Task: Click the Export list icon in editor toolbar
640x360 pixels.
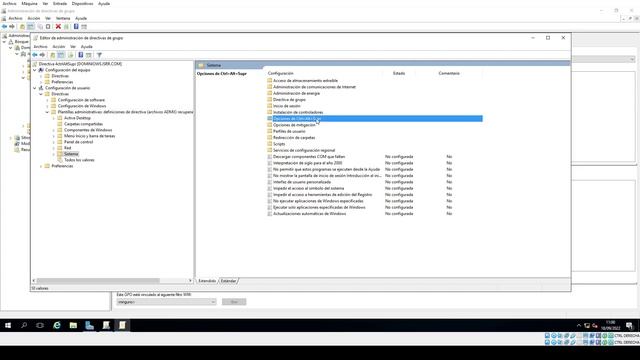Action: (71, 55)
